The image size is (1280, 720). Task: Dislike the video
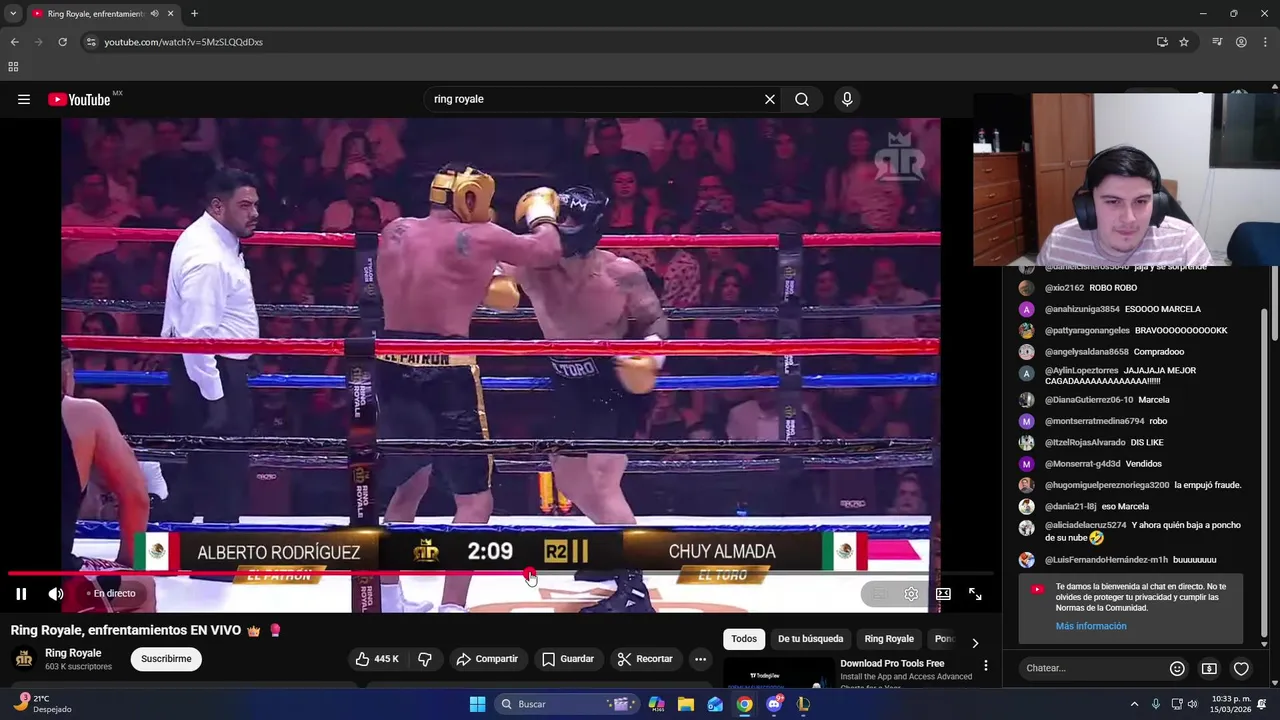[425, 659]
